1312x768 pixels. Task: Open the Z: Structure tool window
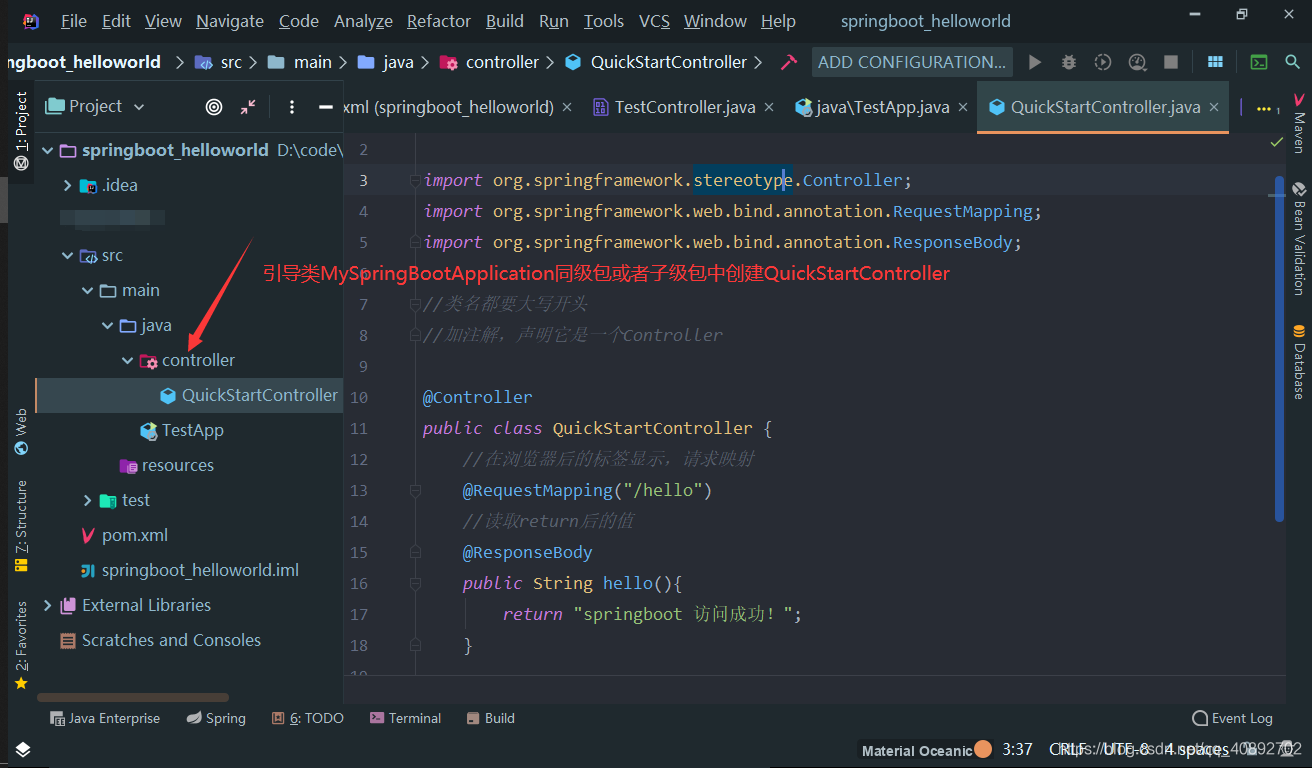21,526
